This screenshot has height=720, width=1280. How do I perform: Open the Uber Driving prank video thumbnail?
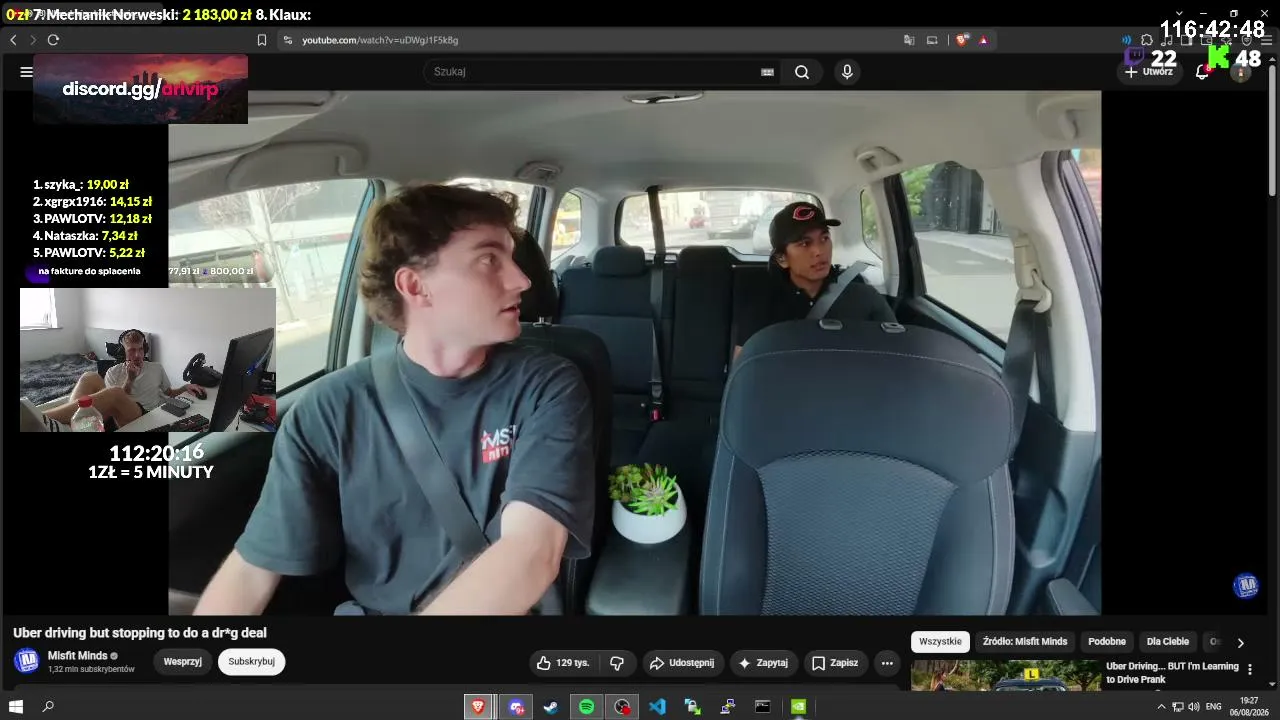point(1006,675)
